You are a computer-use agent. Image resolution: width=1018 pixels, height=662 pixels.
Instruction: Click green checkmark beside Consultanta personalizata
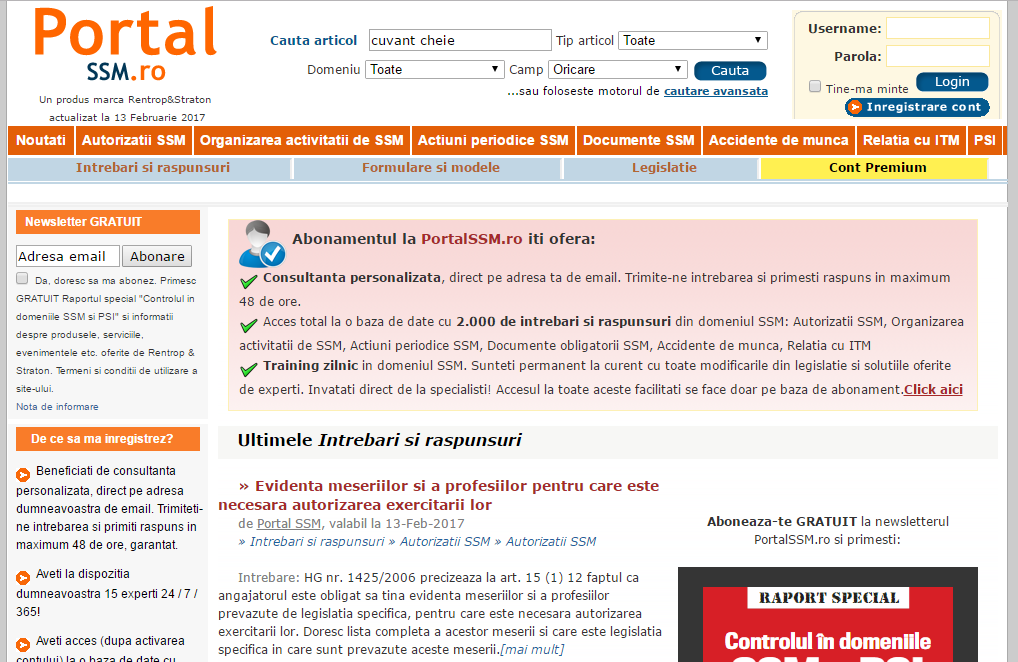[x=249, y=280]
